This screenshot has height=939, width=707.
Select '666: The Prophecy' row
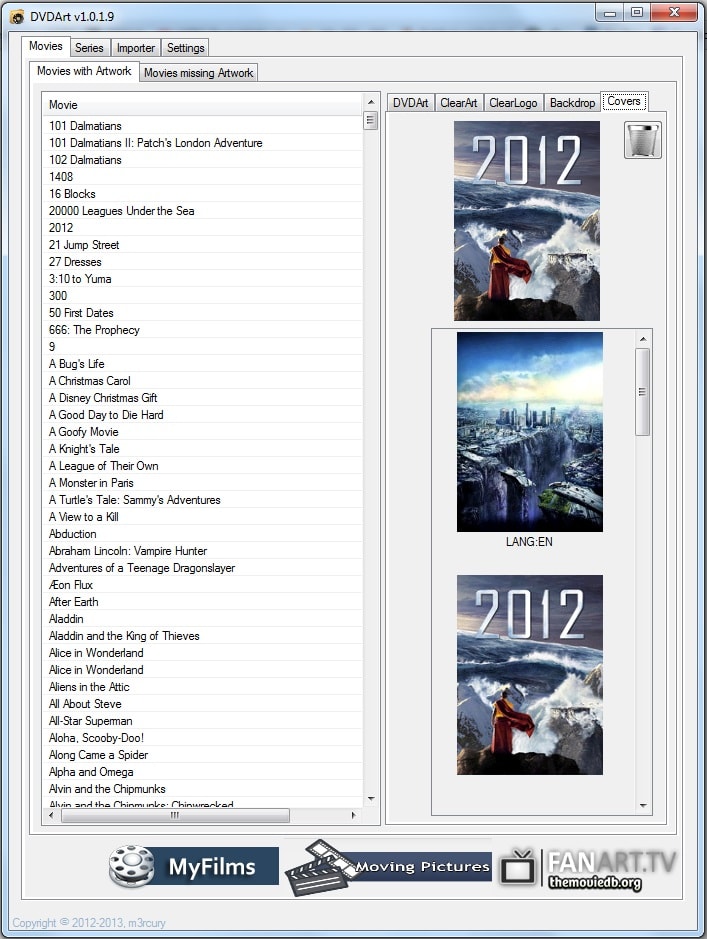(x=202, y=330)
